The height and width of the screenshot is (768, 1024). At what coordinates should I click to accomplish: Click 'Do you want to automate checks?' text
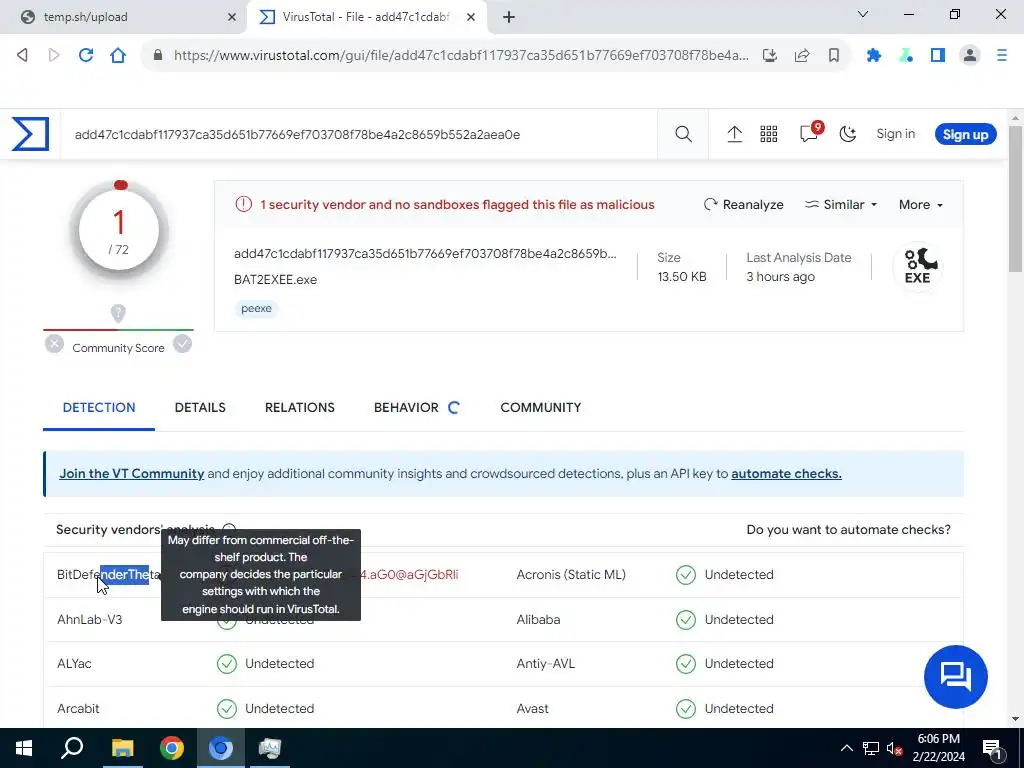pyautogui.click(x=848, y=530)
